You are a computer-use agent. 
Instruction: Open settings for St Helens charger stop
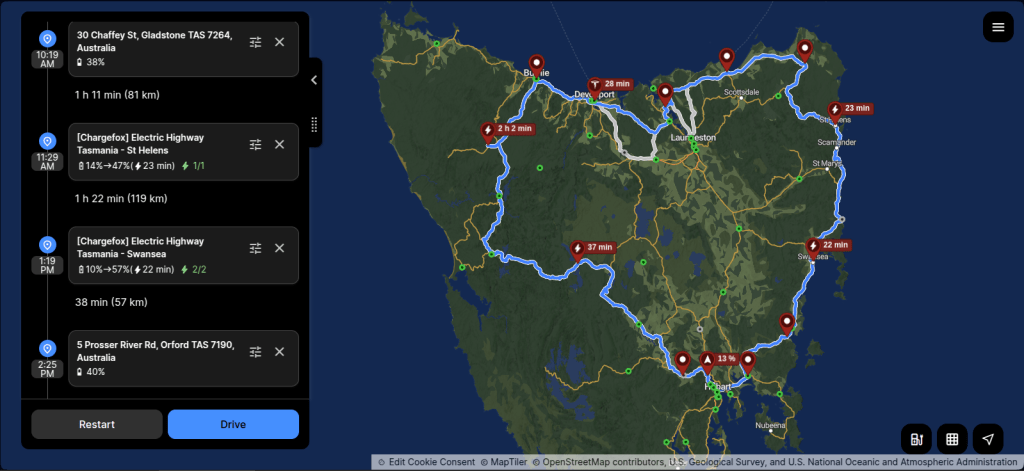pyautogui.click(x=256, y=144)
